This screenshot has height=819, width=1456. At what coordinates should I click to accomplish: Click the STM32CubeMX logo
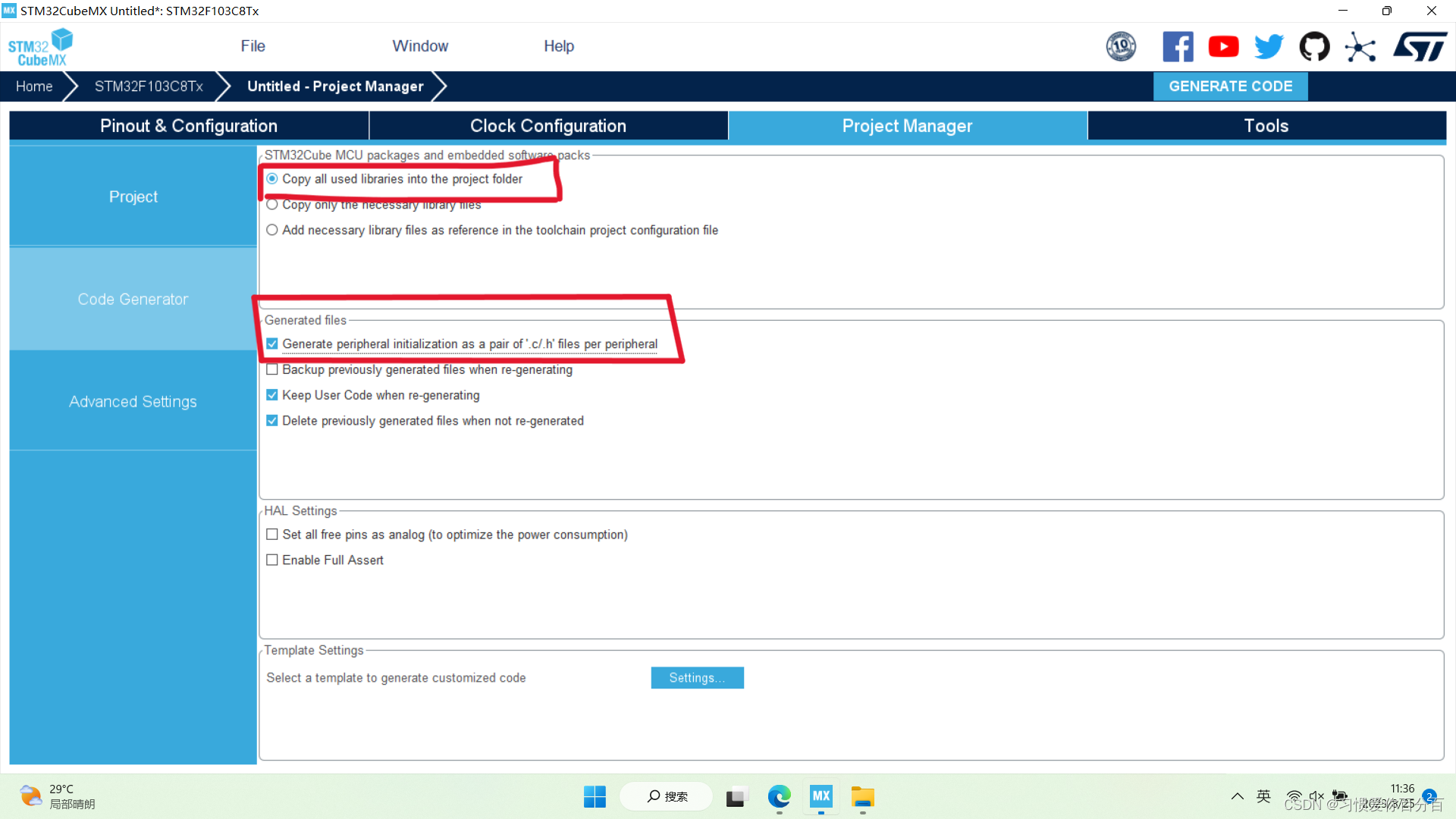pos(41,47)
